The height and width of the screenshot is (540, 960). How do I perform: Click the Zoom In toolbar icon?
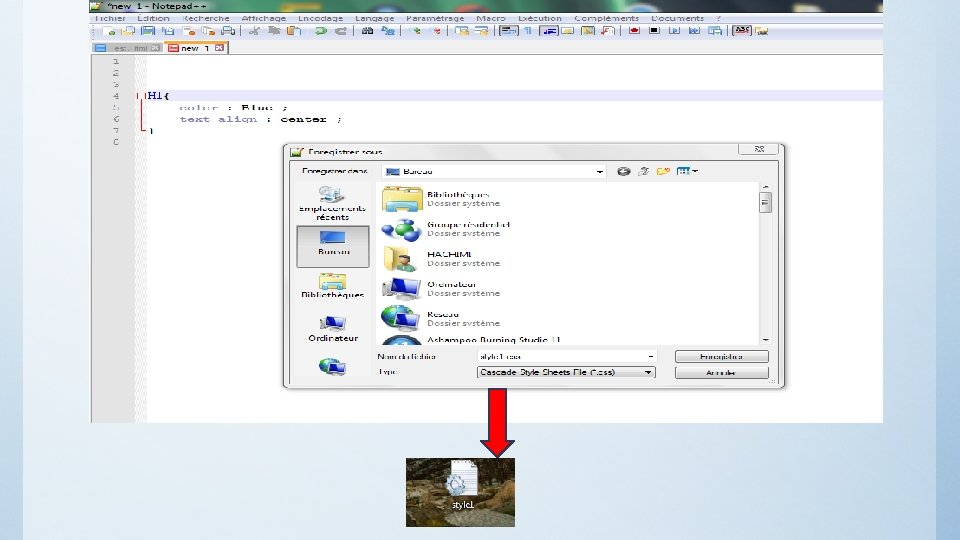416,31
